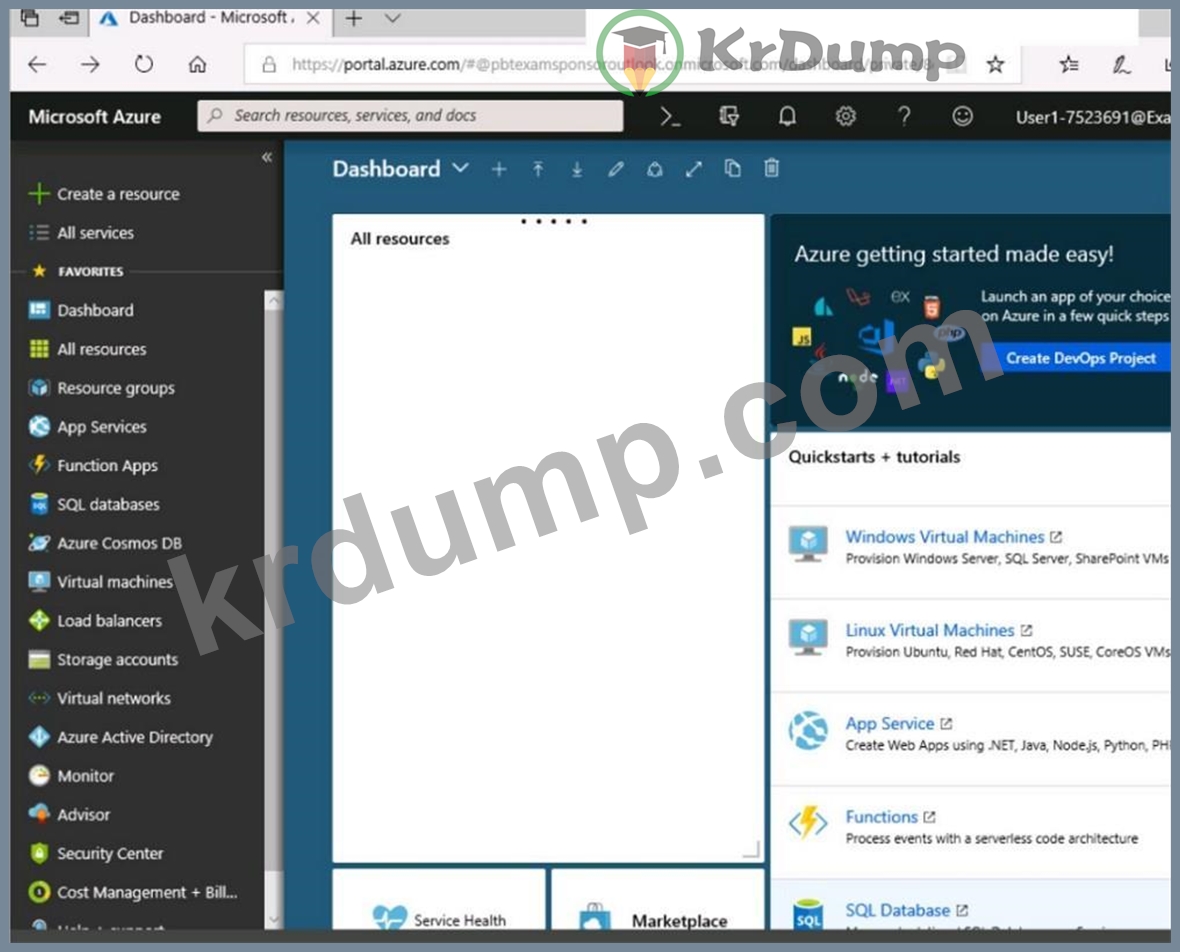Click the sidebar scrollbar up arrow
1180x952 pixels.
coord(274,301)
